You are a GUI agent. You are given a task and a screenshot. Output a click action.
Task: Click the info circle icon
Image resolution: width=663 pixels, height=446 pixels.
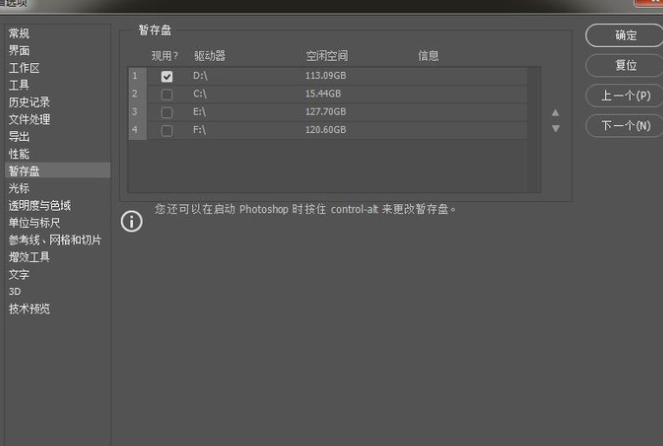click(x=132, y=221)
